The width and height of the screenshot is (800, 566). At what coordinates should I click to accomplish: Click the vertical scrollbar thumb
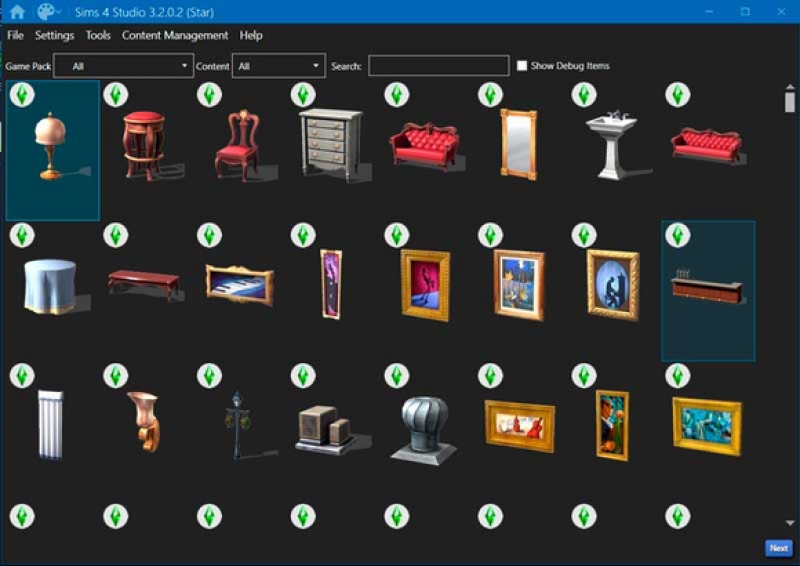(x=790, y=102)
